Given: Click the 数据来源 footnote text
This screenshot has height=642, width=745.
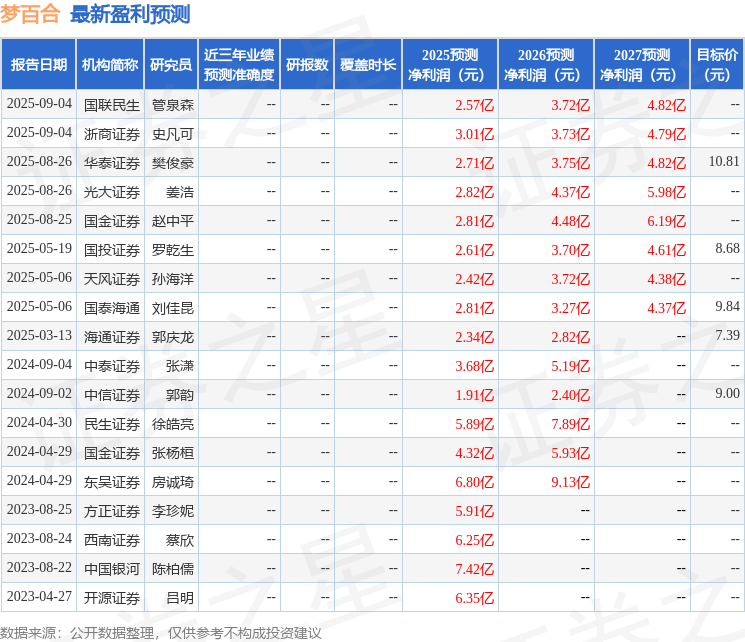Looking at the screenshot, I should (160, 632).
